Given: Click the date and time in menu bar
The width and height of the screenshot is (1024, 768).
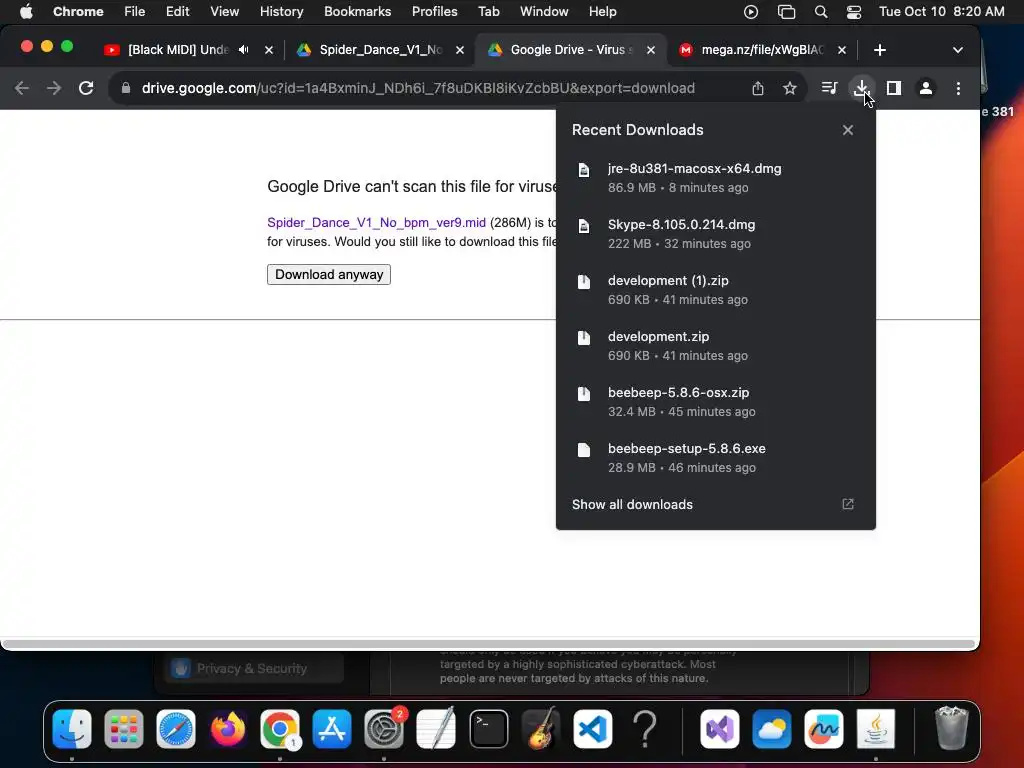Looking at the screenshot, I should [942, 11].
